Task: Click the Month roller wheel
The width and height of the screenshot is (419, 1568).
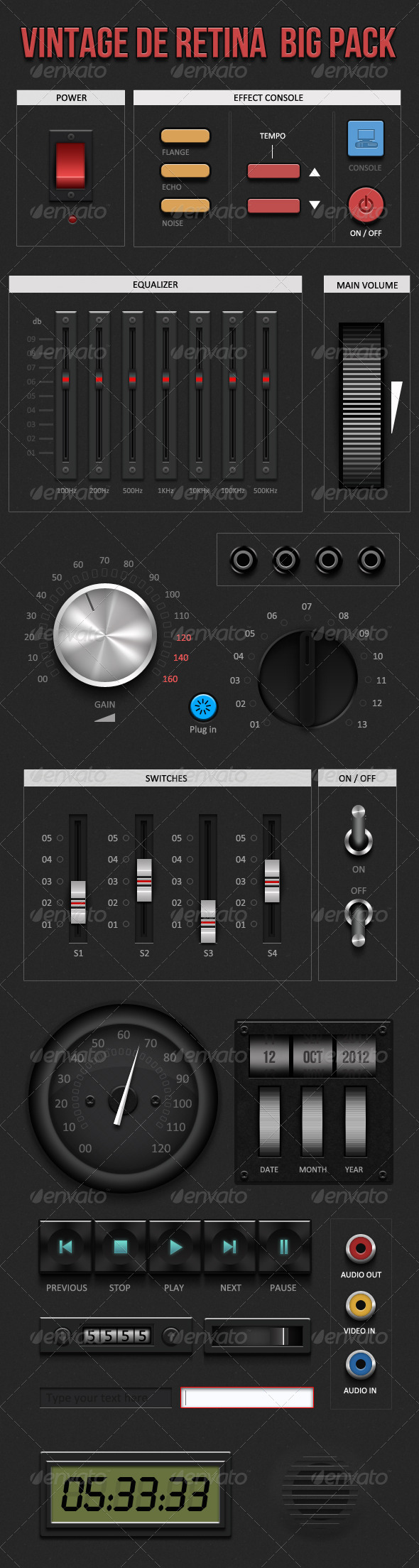Action: click(x=312, y=1120)
